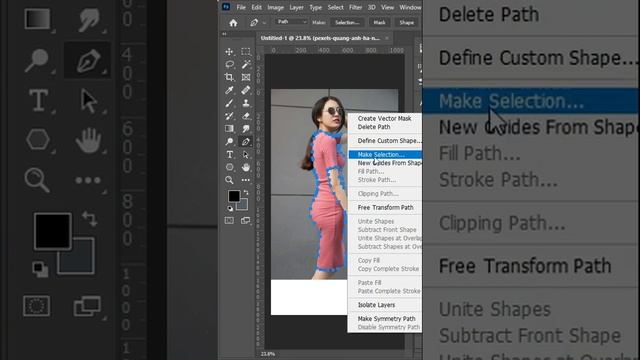Select the Lasso tool
This screenshot has width=640, height=360.
point(229,64)
